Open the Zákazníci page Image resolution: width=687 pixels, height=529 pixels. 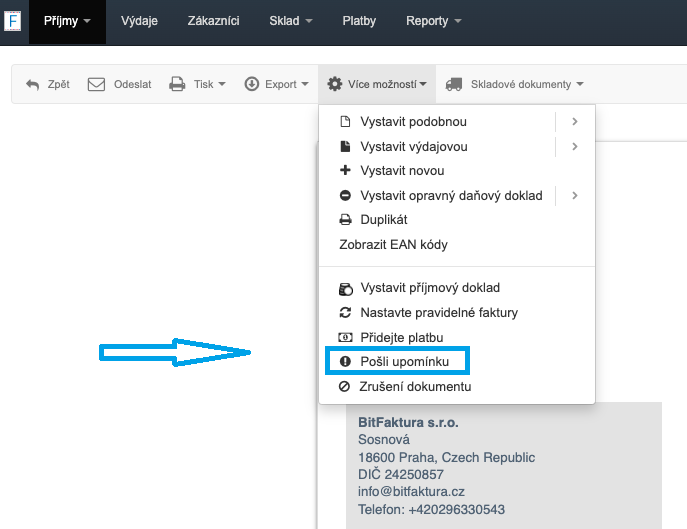[x=213, y=21]
